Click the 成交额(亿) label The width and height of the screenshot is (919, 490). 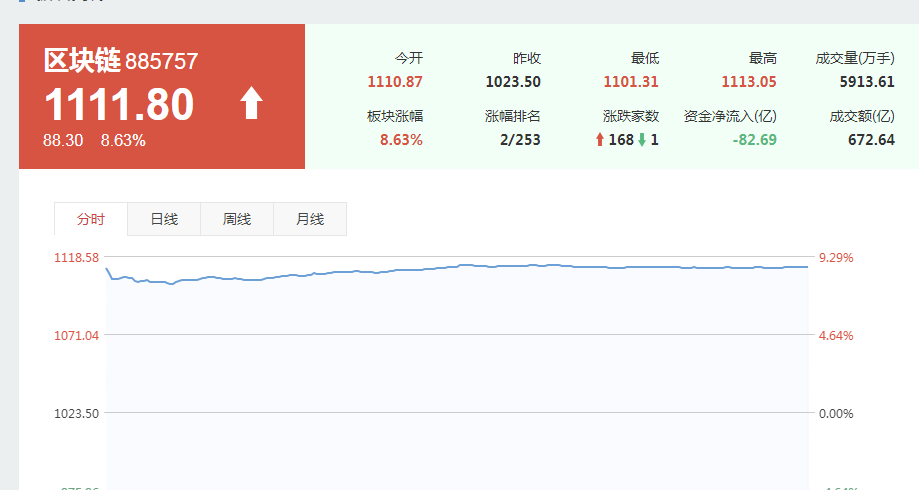click(862, 116)
